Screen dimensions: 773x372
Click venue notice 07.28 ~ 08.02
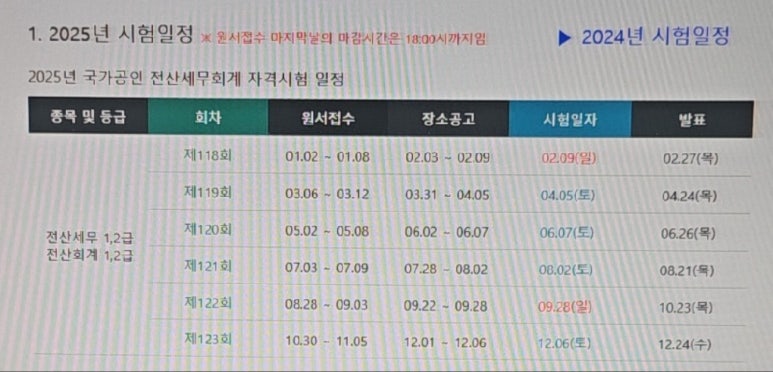[x=446, y=270]
